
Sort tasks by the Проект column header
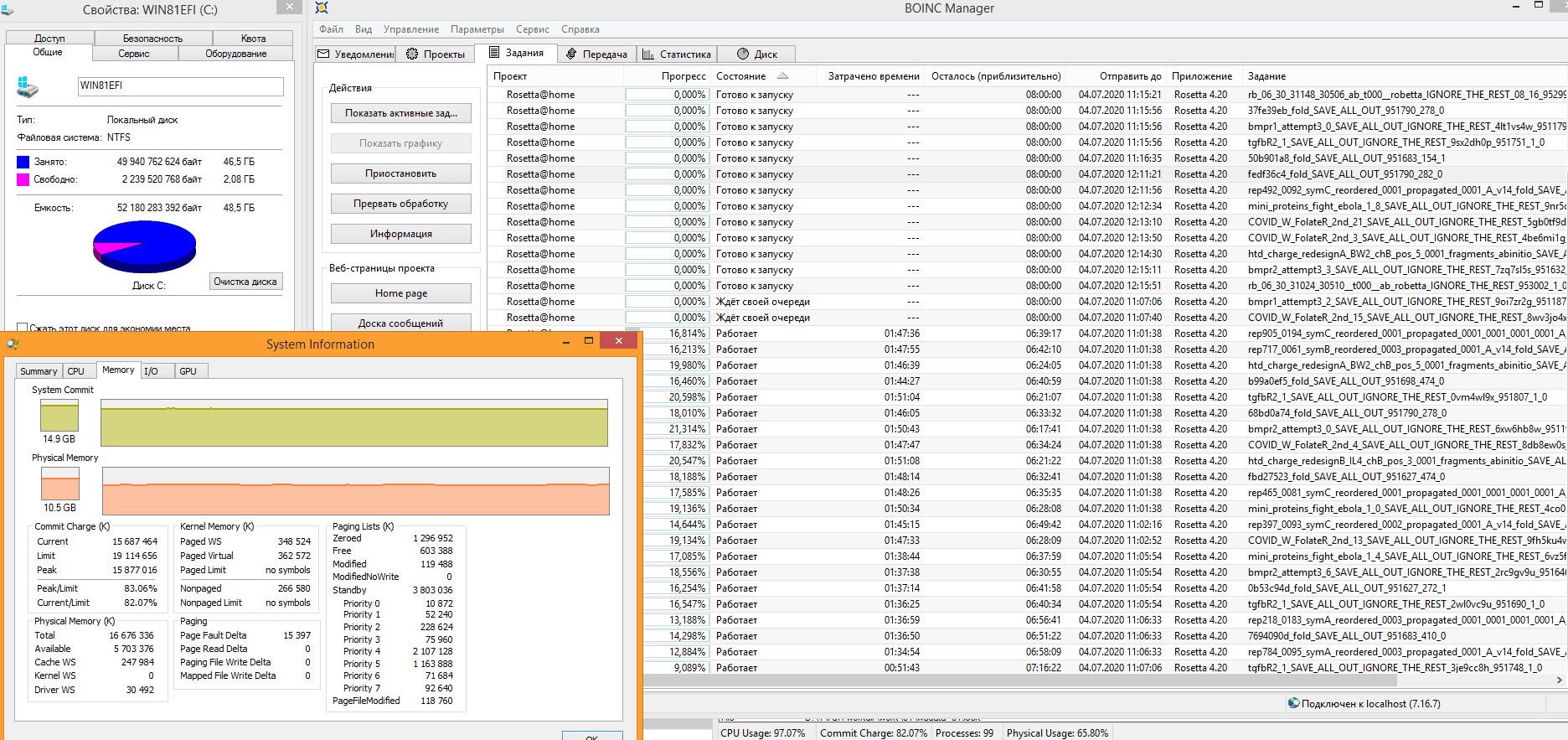point(556,76)
